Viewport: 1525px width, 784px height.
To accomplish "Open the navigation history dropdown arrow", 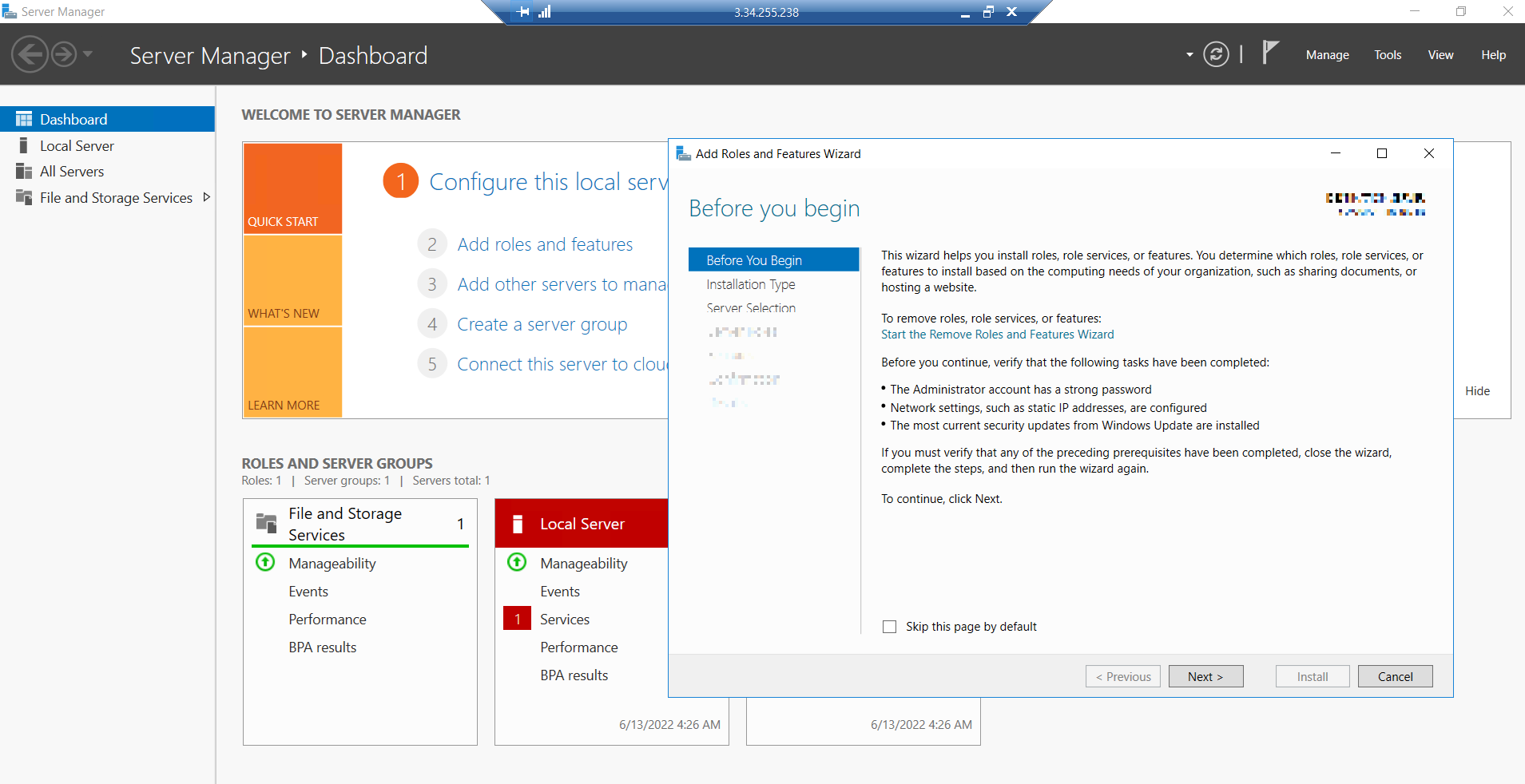I will click(x=88, y=54).
